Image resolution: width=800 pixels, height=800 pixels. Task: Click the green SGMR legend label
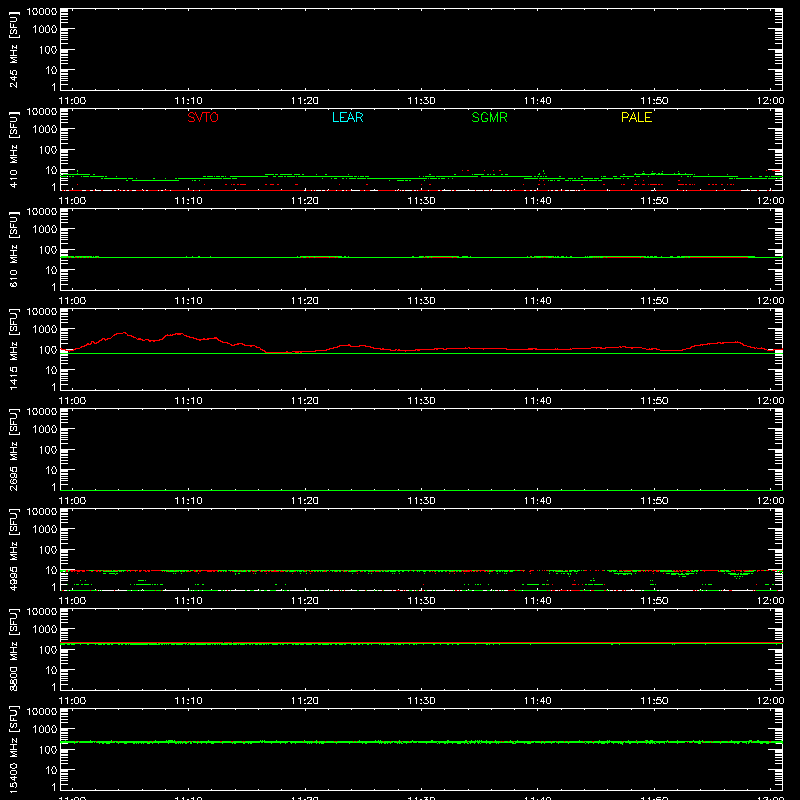tap(489, 117)
